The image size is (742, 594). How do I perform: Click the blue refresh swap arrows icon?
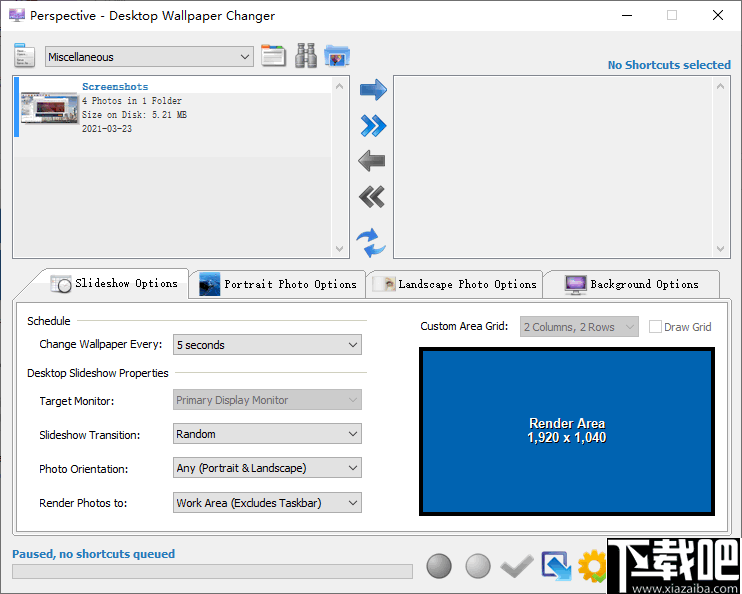[371, 243]
